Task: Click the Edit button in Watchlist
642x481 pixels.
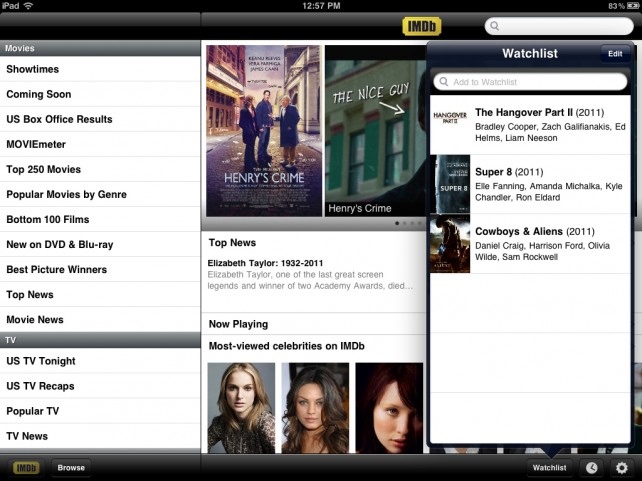Action: tap(615, 54)
